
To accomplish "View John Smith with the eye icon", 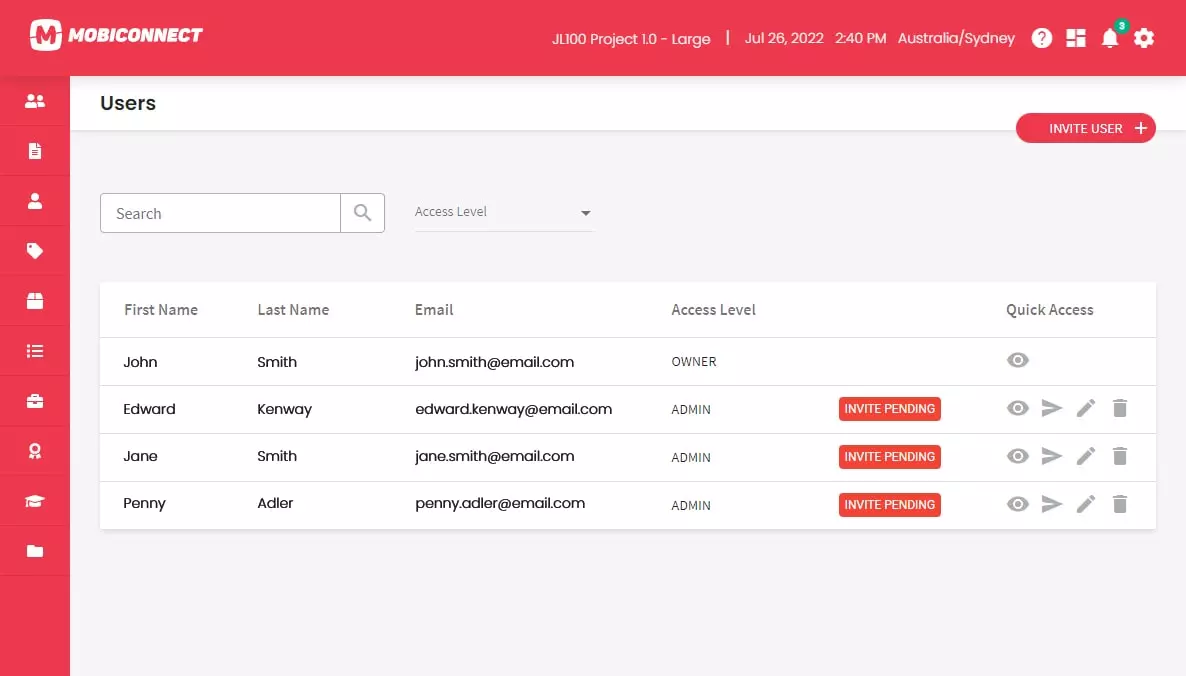I will [x=1017, y=360].
